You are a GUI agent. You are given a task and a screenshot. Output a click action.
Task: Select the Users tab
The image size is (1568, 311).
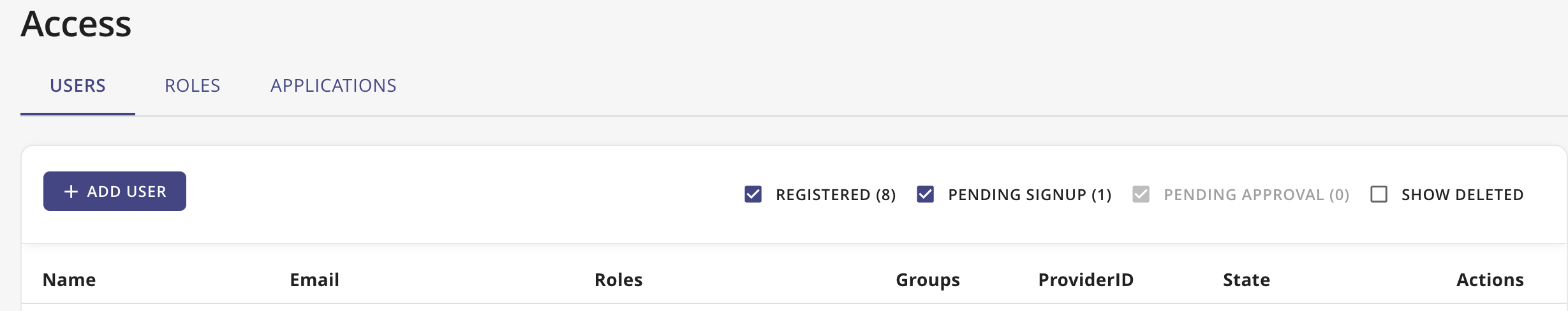tap(78, 85)
